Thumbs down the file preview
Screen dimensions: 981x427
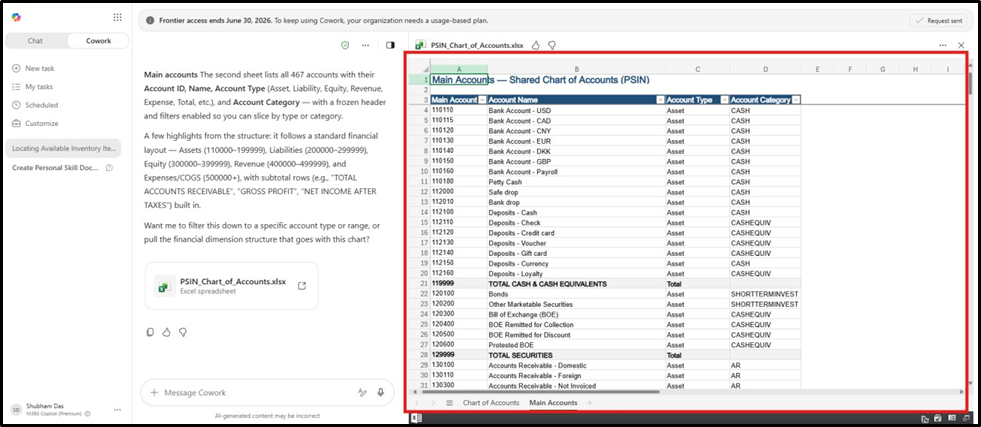pyautogui.click(x=552, y=45)
